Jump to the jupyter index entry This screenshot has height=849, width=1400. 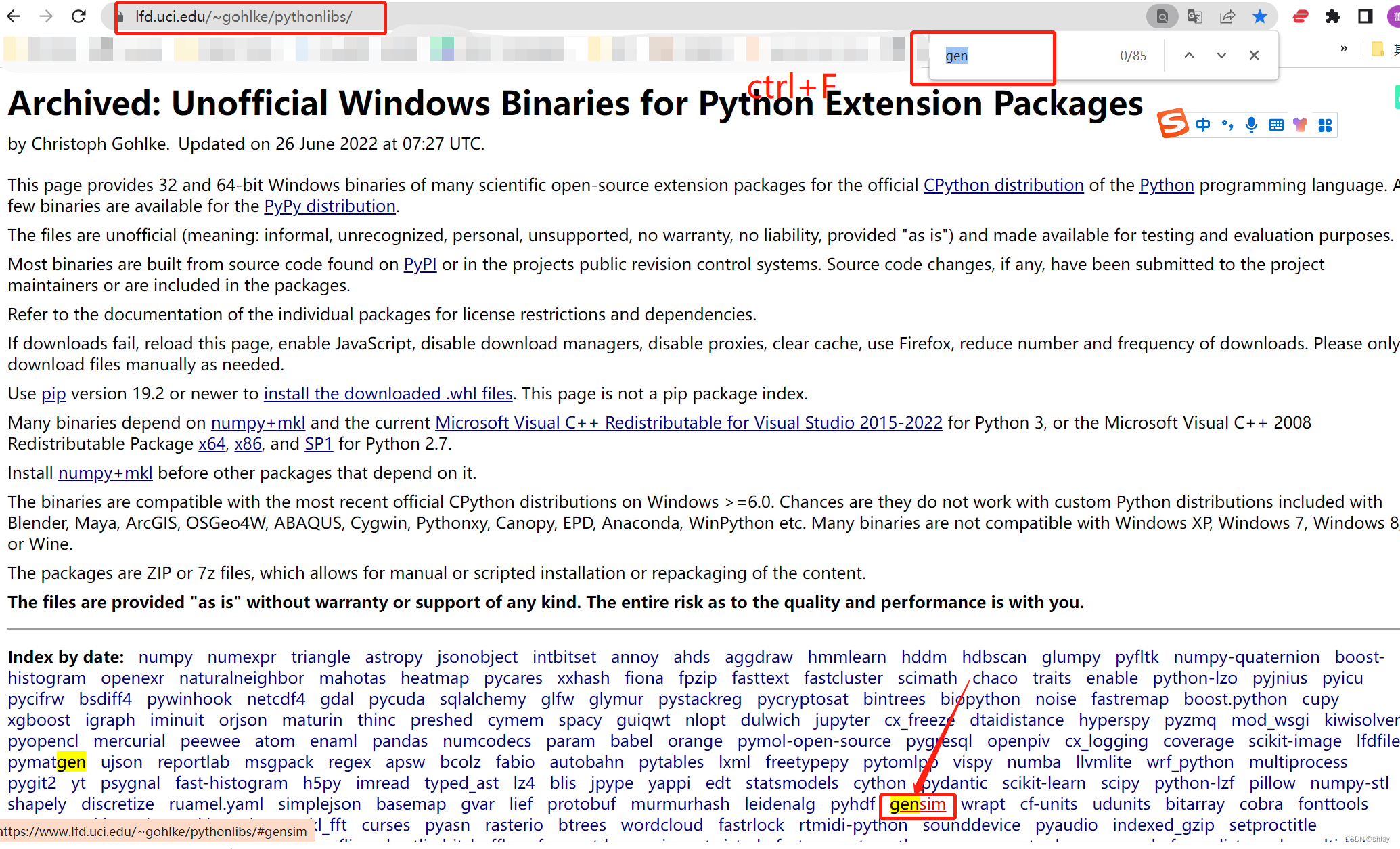coord(842,720)
